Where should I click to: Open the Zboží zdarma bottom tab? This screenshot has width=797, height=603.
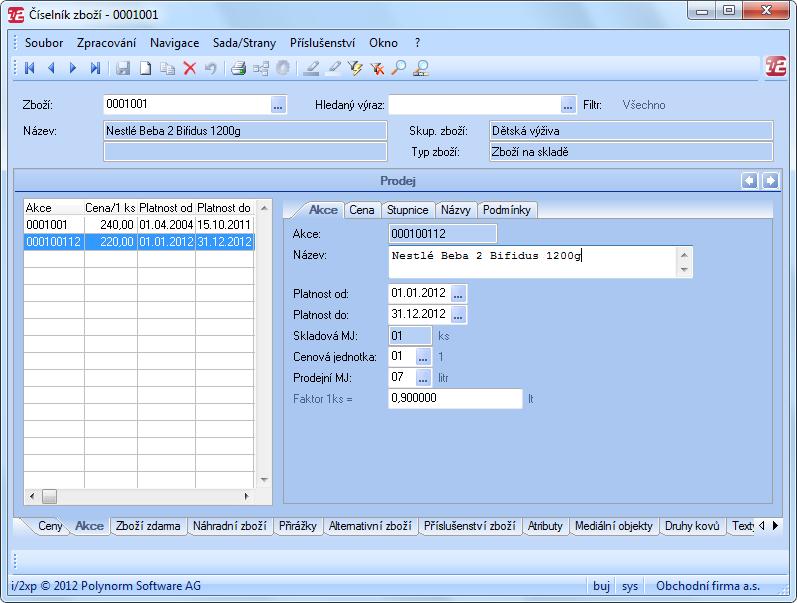coord(148,526)
